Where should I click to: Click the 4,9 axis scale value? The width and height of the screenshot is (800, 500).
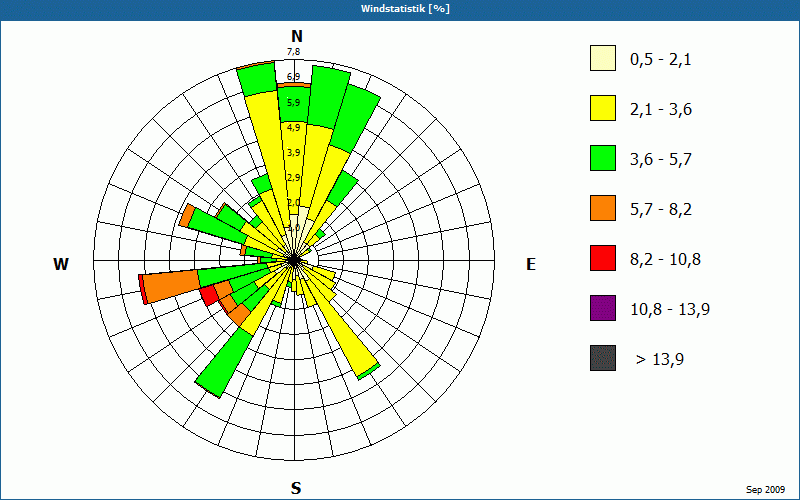[x=294, y=128]
